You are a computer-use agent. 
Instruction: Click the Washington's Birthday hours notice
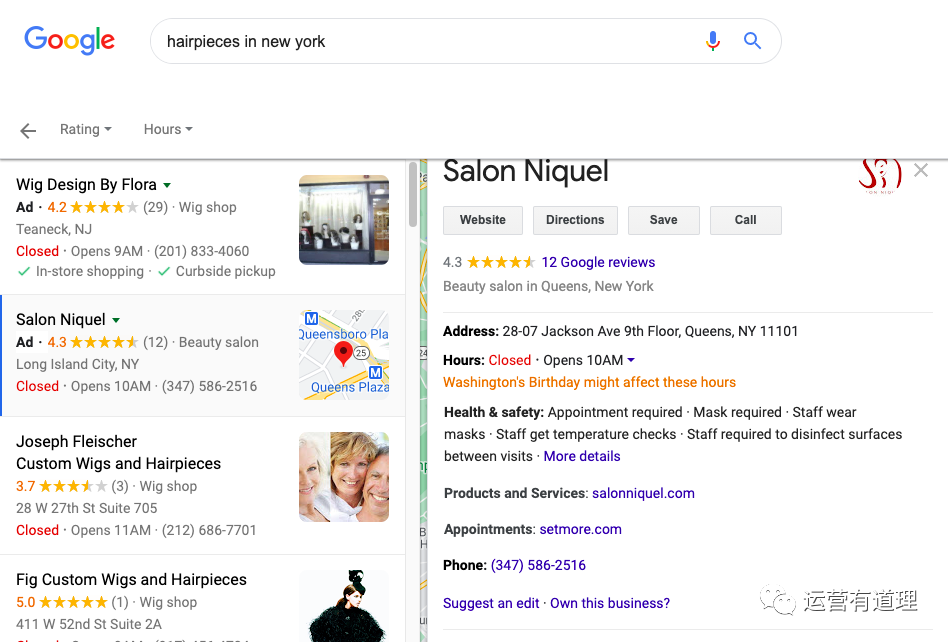click(589, 383)
